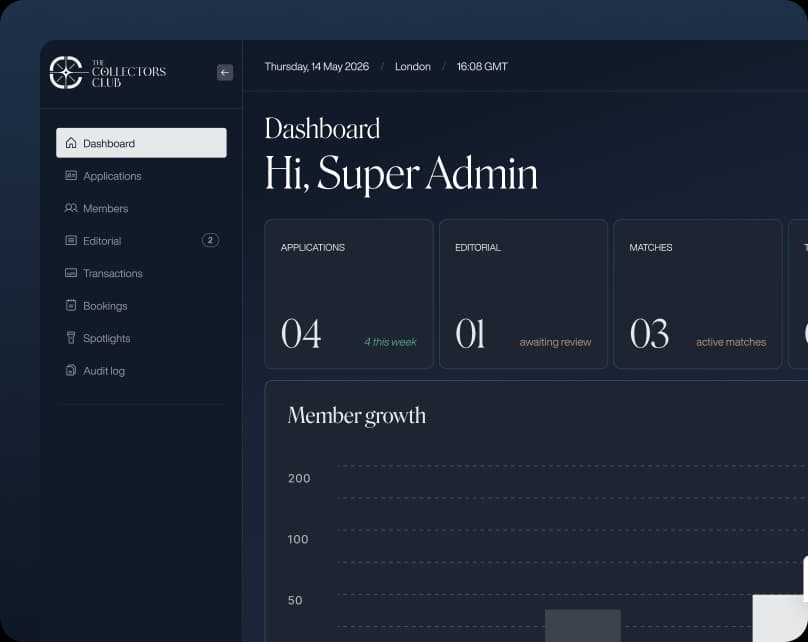Click the Dashboard home icon
The image size is (808, 642).
pos(71,143)
